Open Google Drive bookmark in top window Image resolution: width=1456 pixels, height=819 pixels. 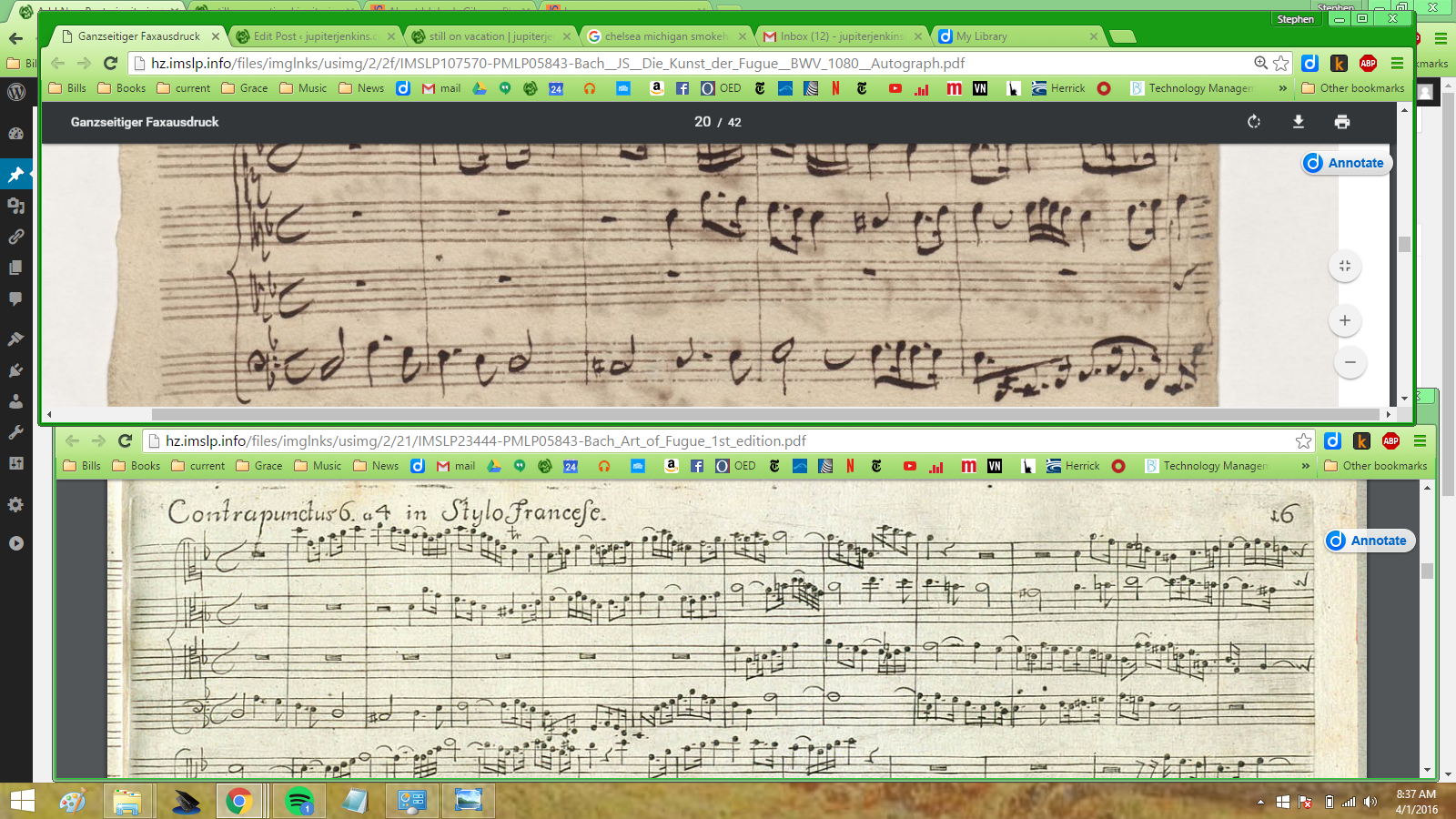pos(480,88)
